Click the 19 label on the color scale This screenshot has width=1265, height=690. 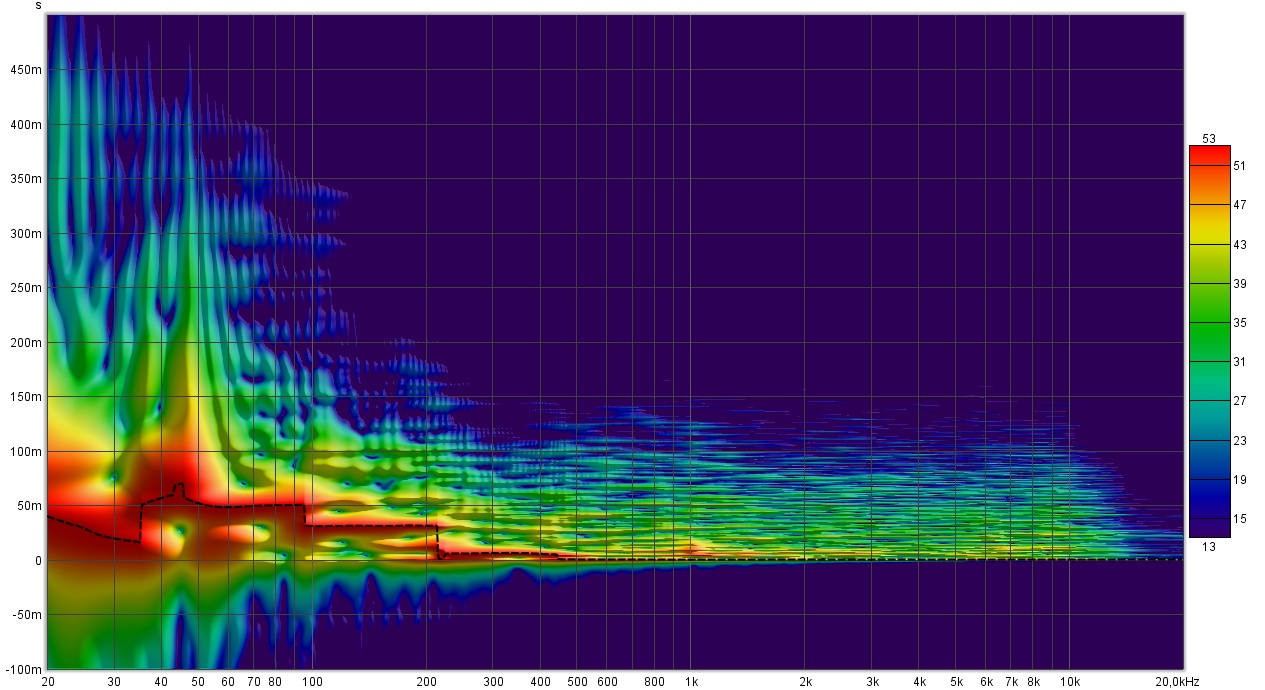coord(1240,479)
